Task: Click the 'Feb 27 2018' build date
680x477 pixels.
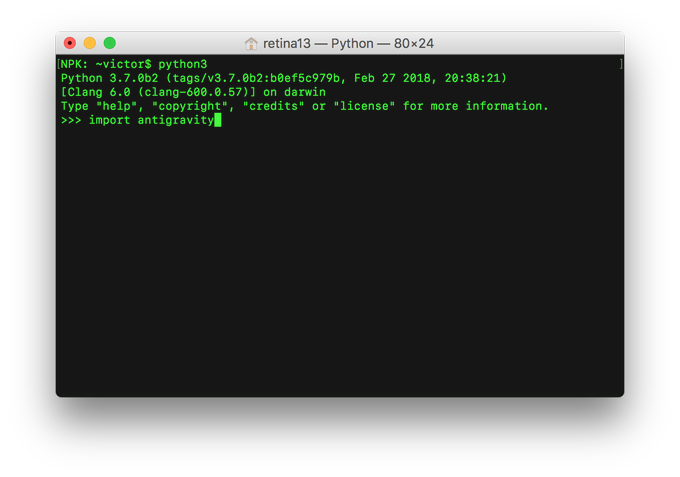Action: pos(400,78)
